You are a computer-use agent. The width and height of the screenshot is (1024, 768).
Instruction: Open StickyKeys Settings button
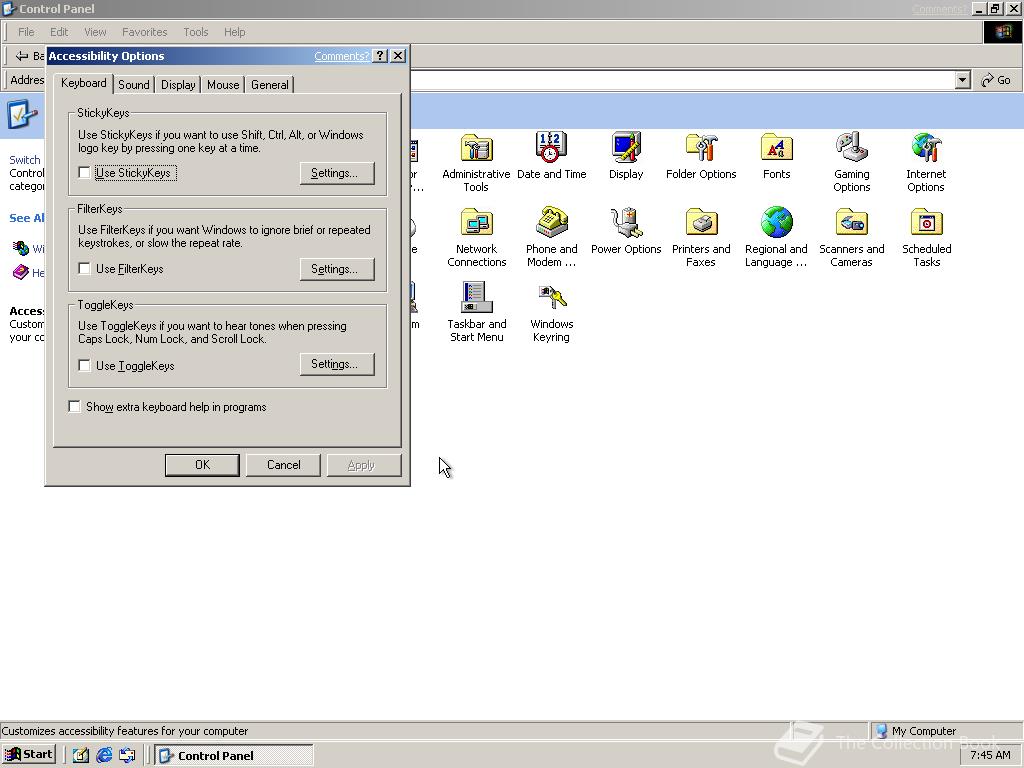(x=337, y=173)
